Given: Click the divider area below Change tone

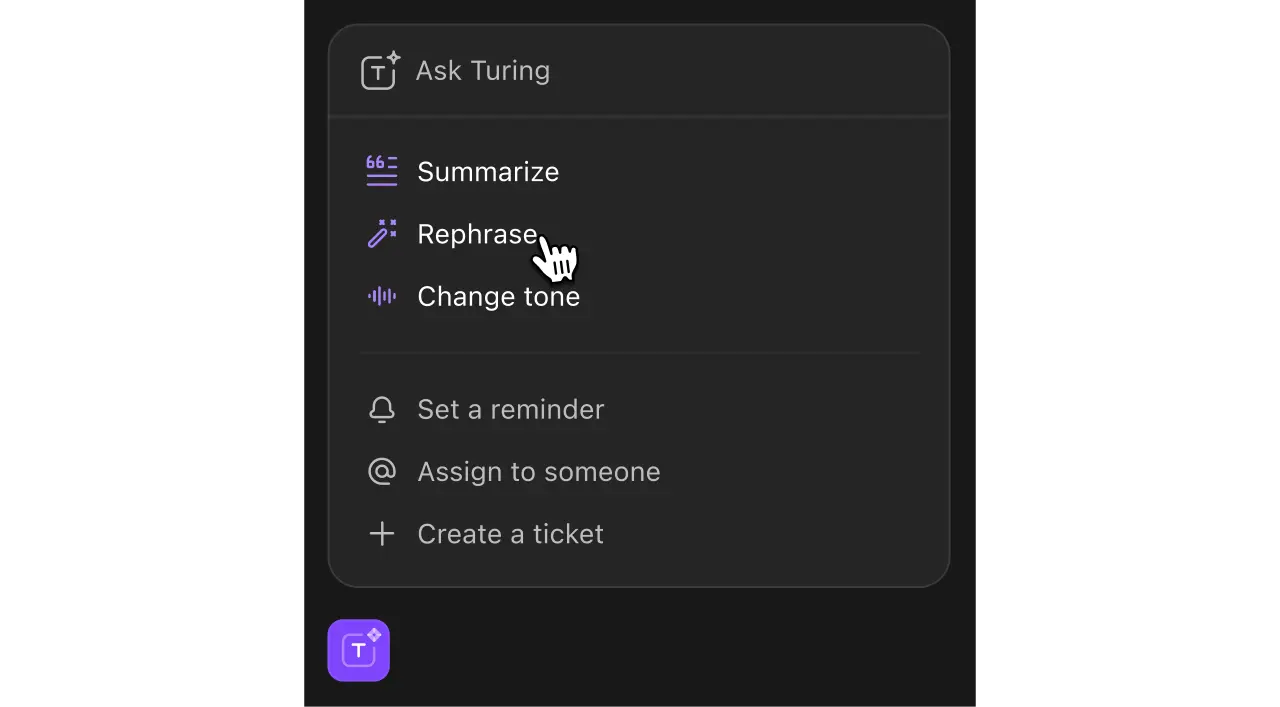Looking at the screenshot, I should (639, 351).
